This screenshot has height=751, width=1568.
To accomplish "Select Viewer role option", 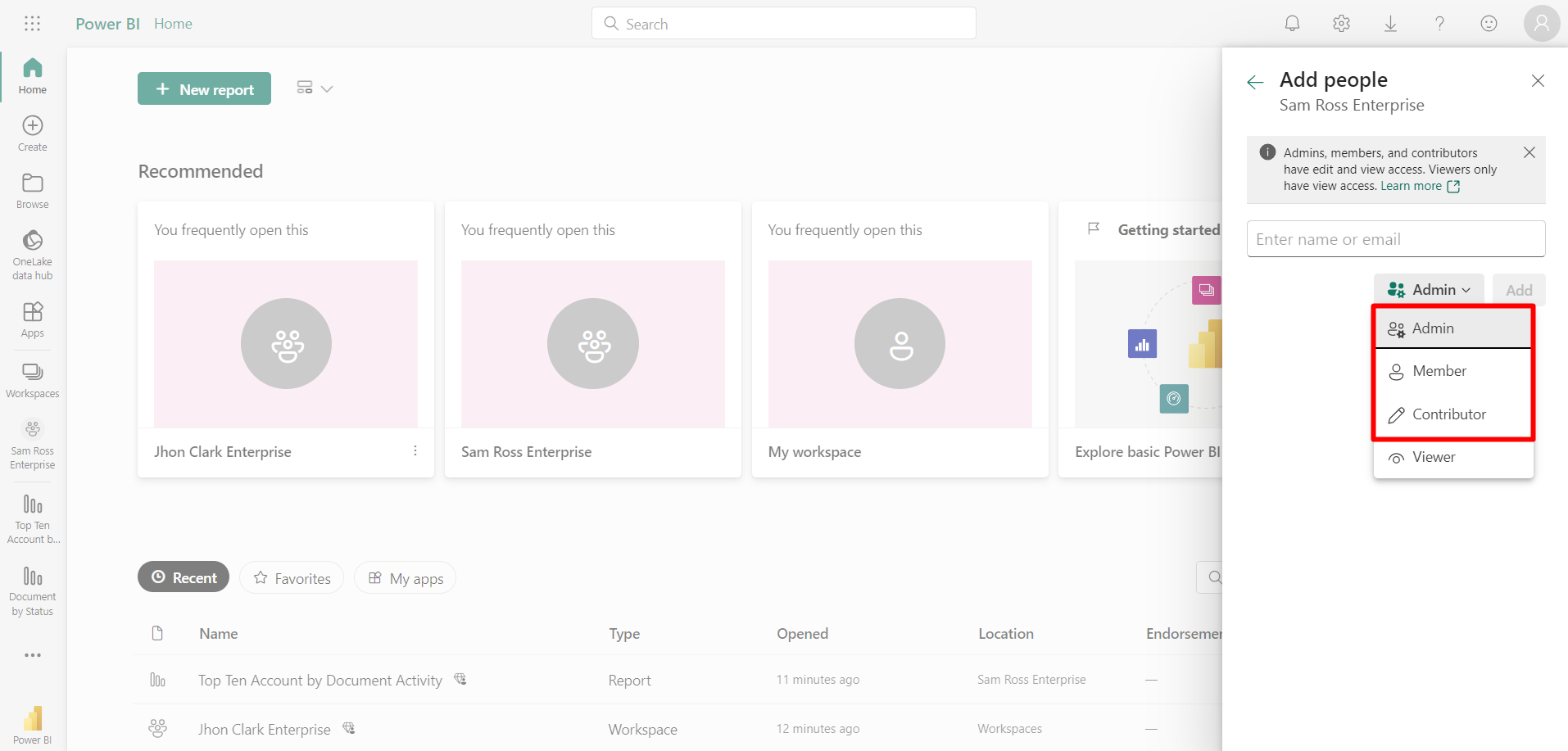I will click(1452, 457).
